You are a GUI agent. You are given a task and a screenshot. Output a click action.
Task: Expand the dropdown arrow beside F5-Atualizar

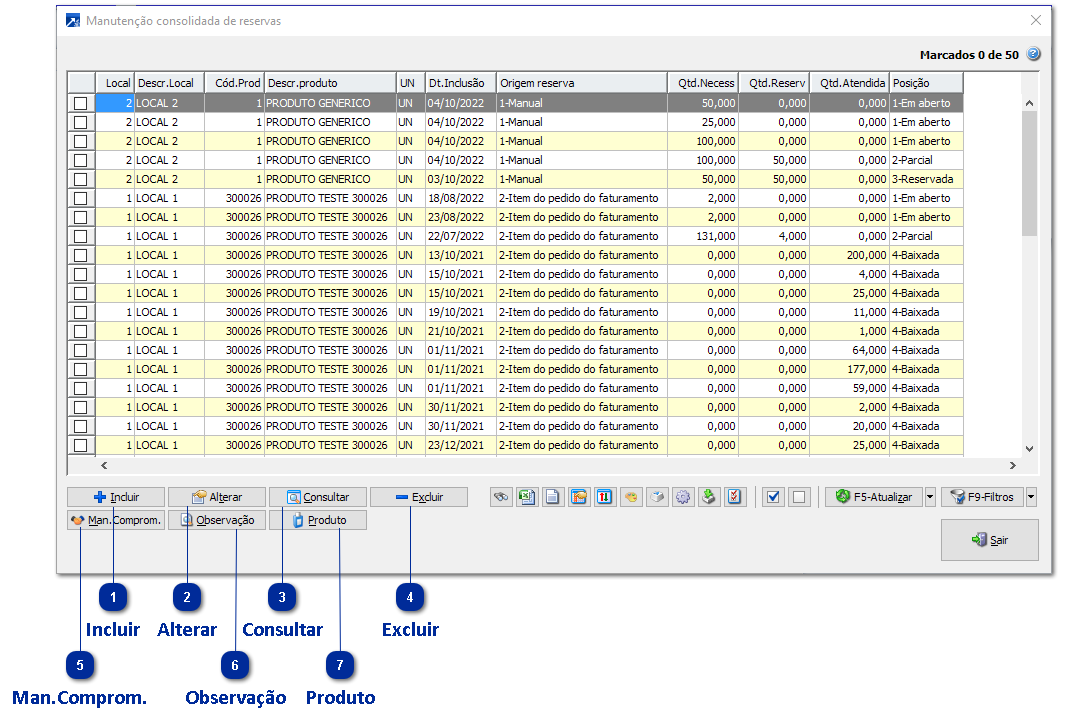tap(930, 497)
